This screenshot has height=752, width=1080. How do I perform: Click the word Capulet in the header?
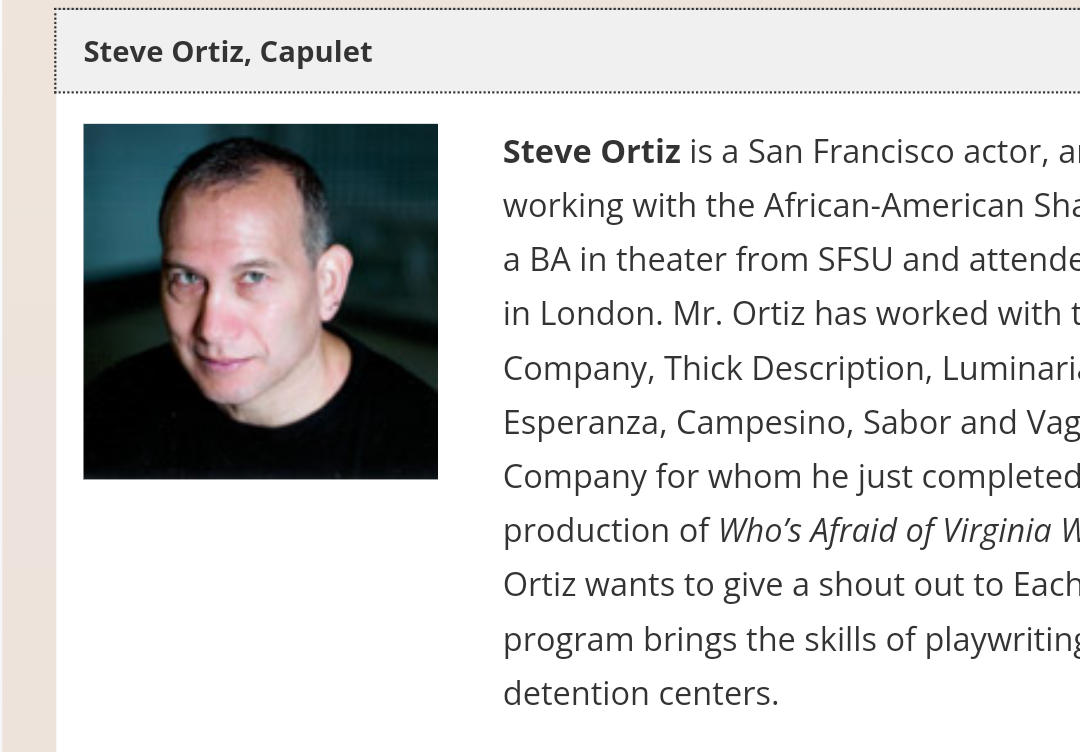[315, 52]
